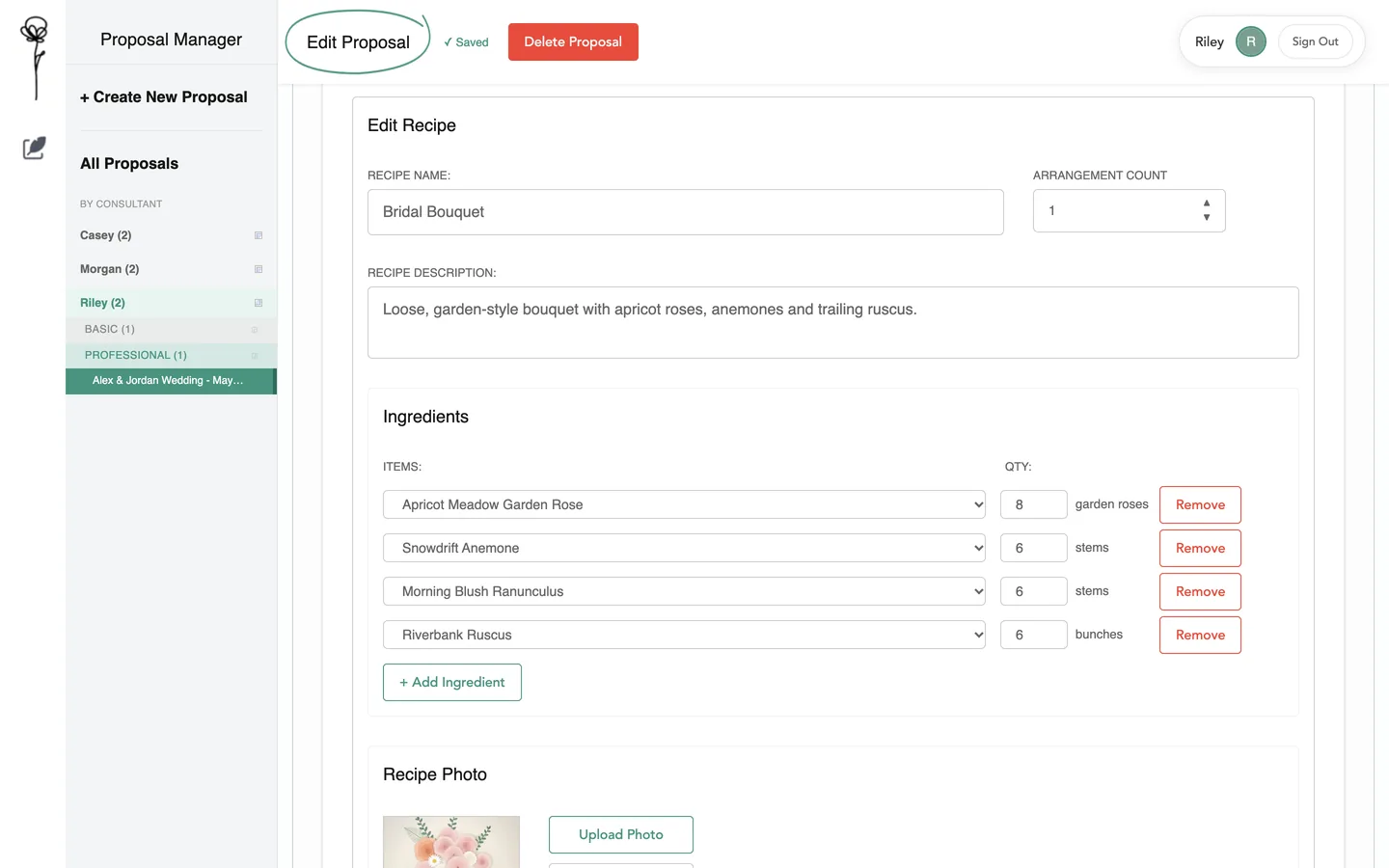
Task: Click the Upload Photo button
Action: click(621, 834)
